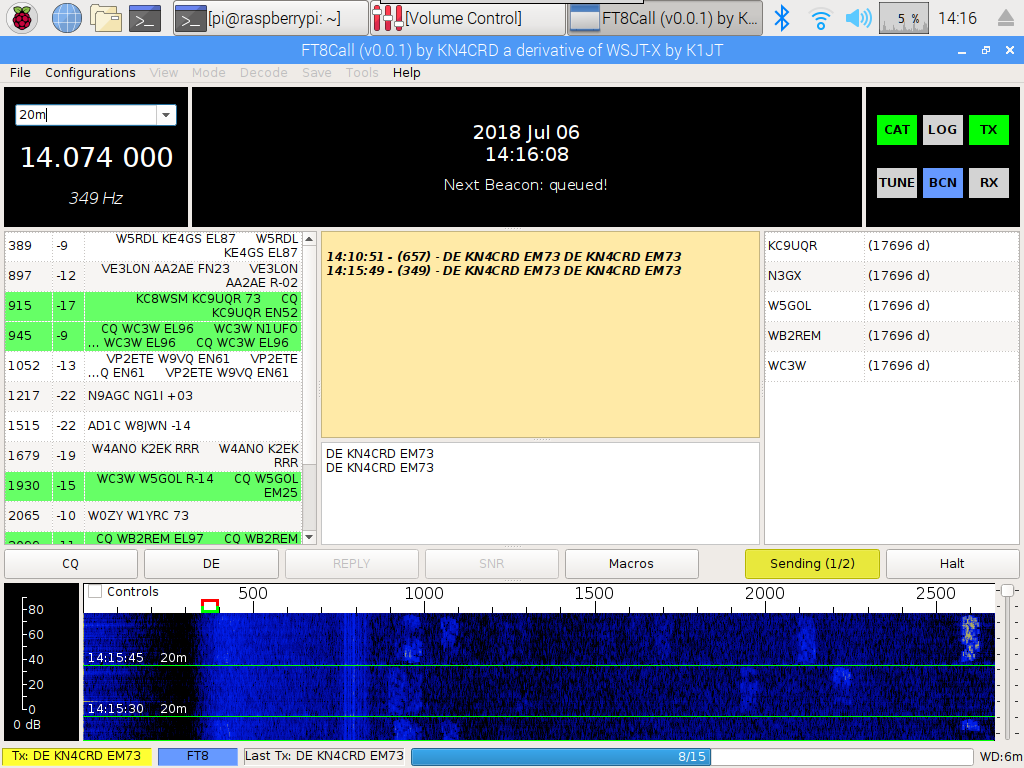Click the CQ button

[x=71, y=564]
